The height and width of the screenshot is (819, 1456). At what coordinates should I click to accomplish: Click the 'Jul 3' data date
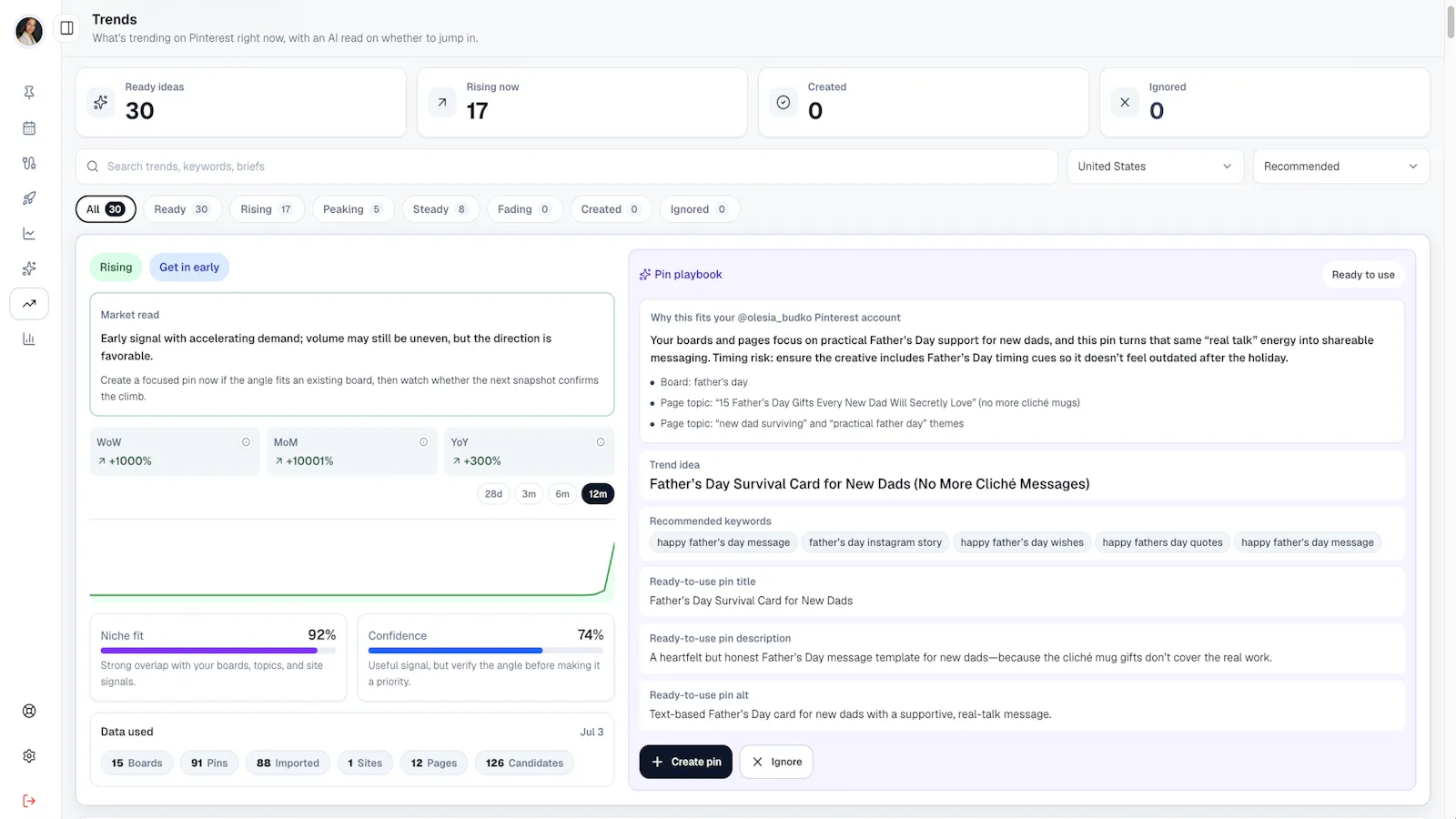(x=591, y=732)
